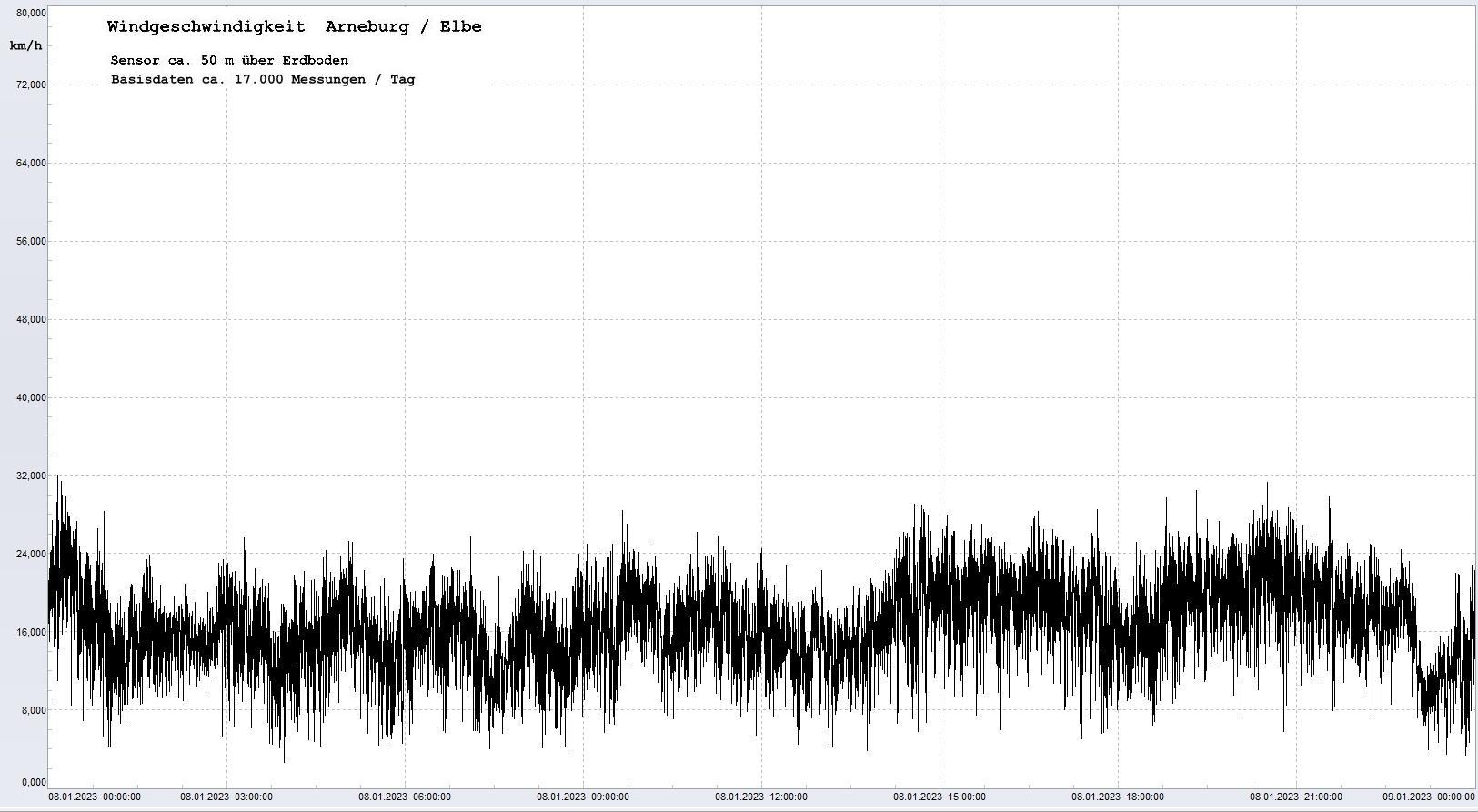Click the 24,000 y-axis label
Screen dimensions: 1478x812
click(x=32, y=554)
